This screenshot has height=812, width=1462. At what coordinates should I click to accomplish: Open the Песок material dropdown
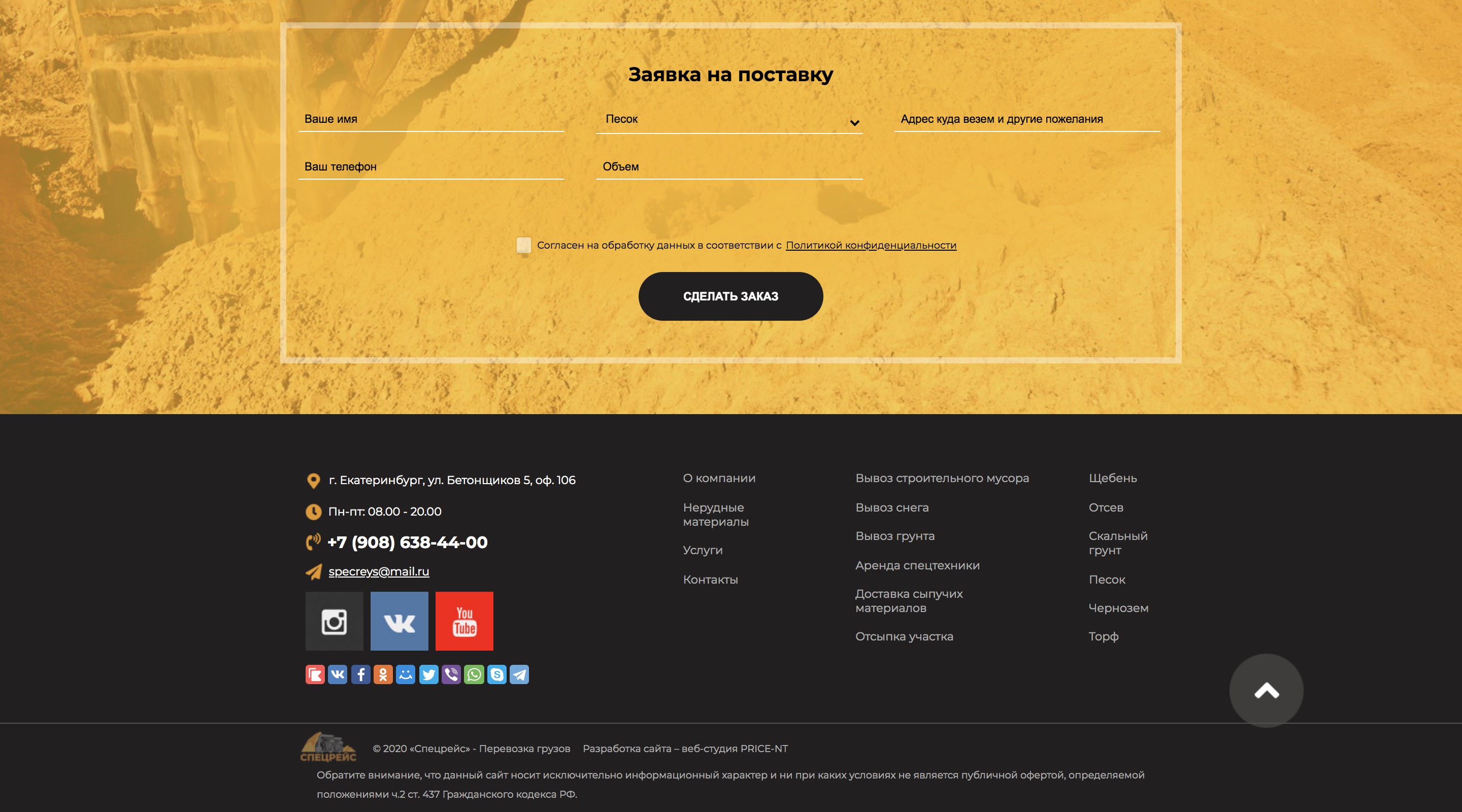coord(729,119)
